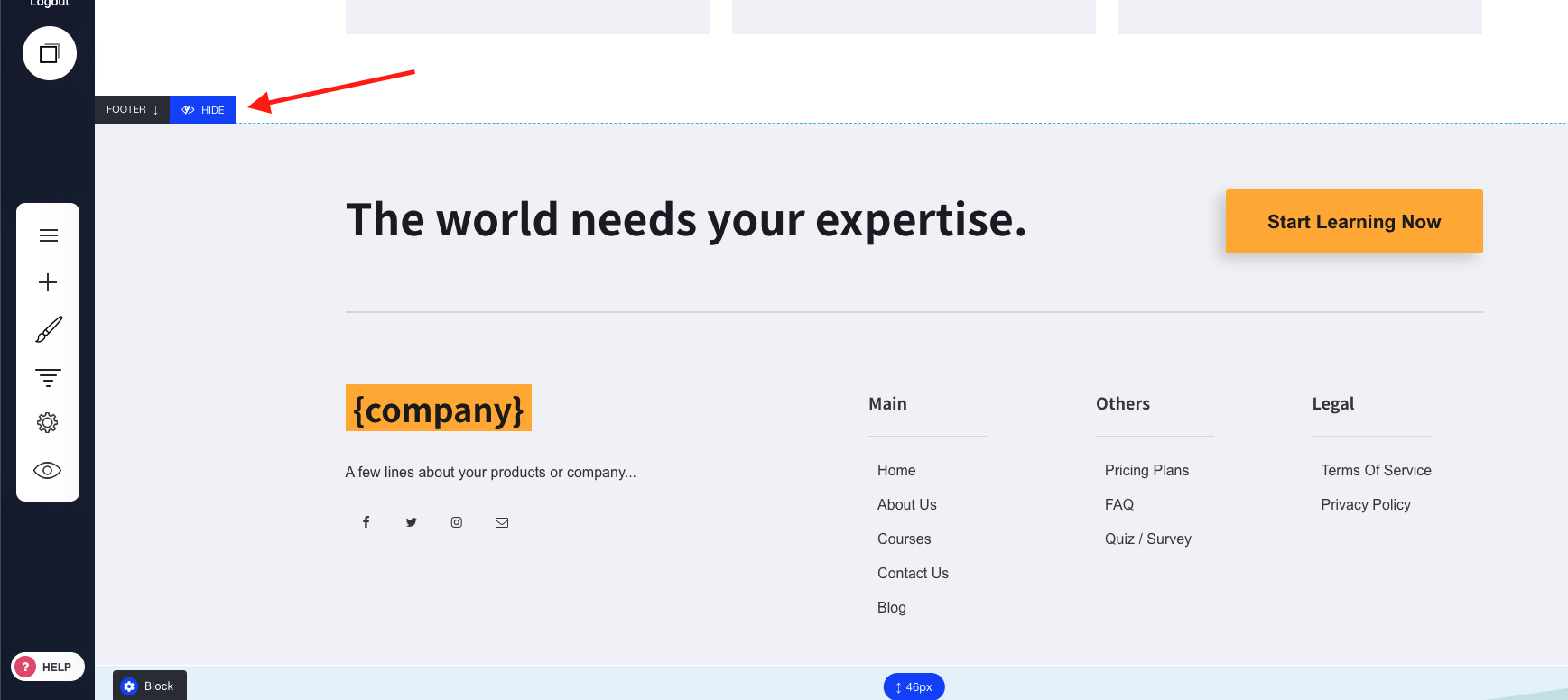Hide the footer section
The image size is (1568, 700).
tap(203, 110)
